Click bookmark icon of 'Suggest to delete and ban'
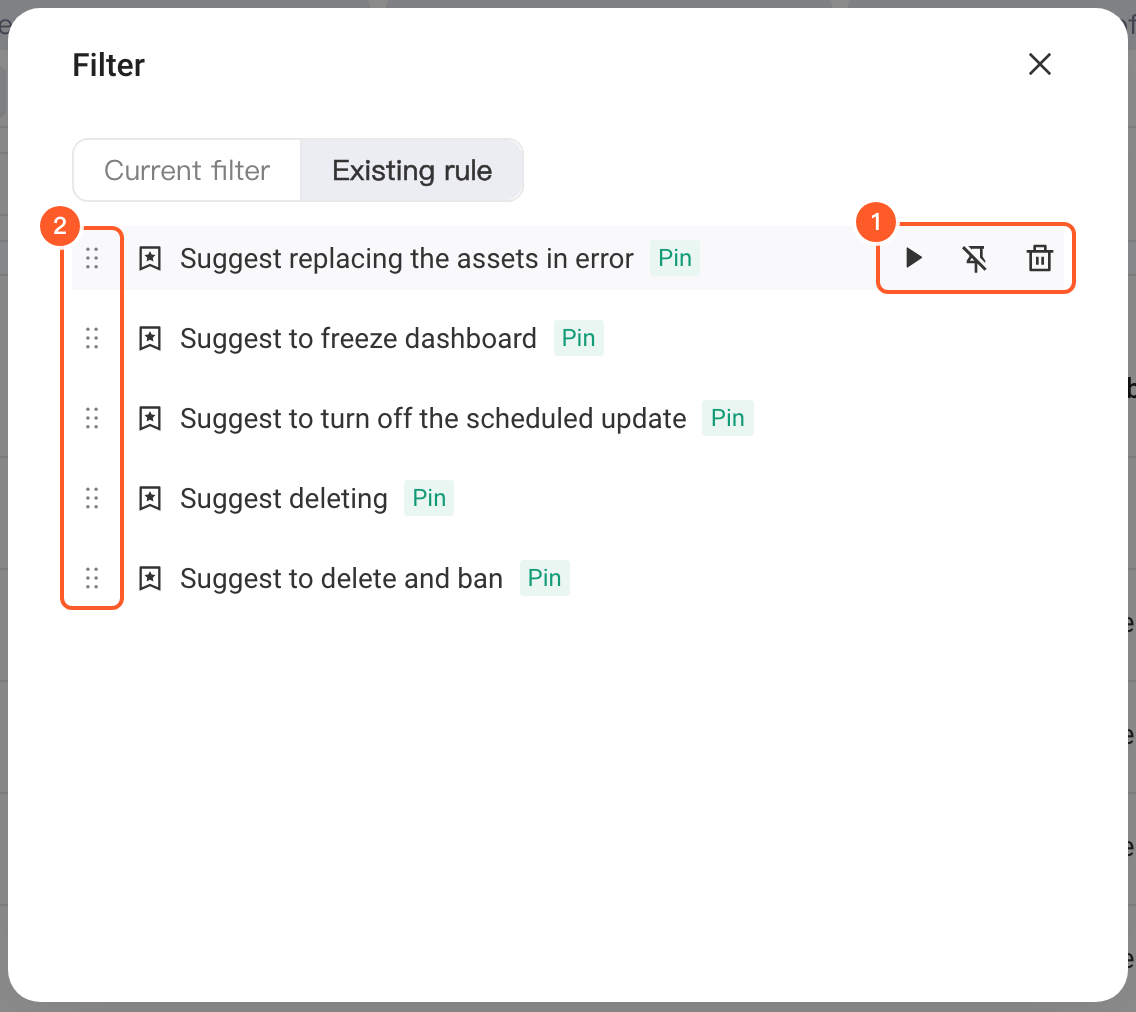1136x1012 pixels. coord(150,579)
